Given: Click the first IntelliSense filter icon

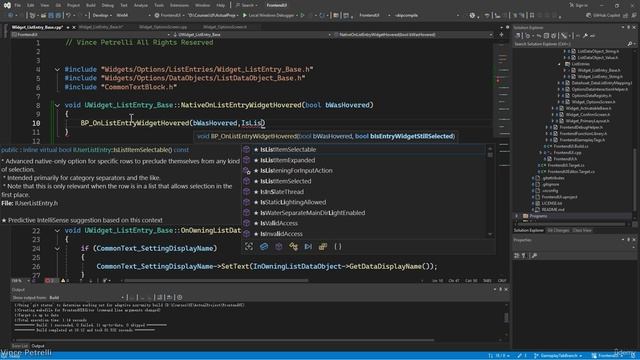Looking at the screenshot, I should point(249,247).
